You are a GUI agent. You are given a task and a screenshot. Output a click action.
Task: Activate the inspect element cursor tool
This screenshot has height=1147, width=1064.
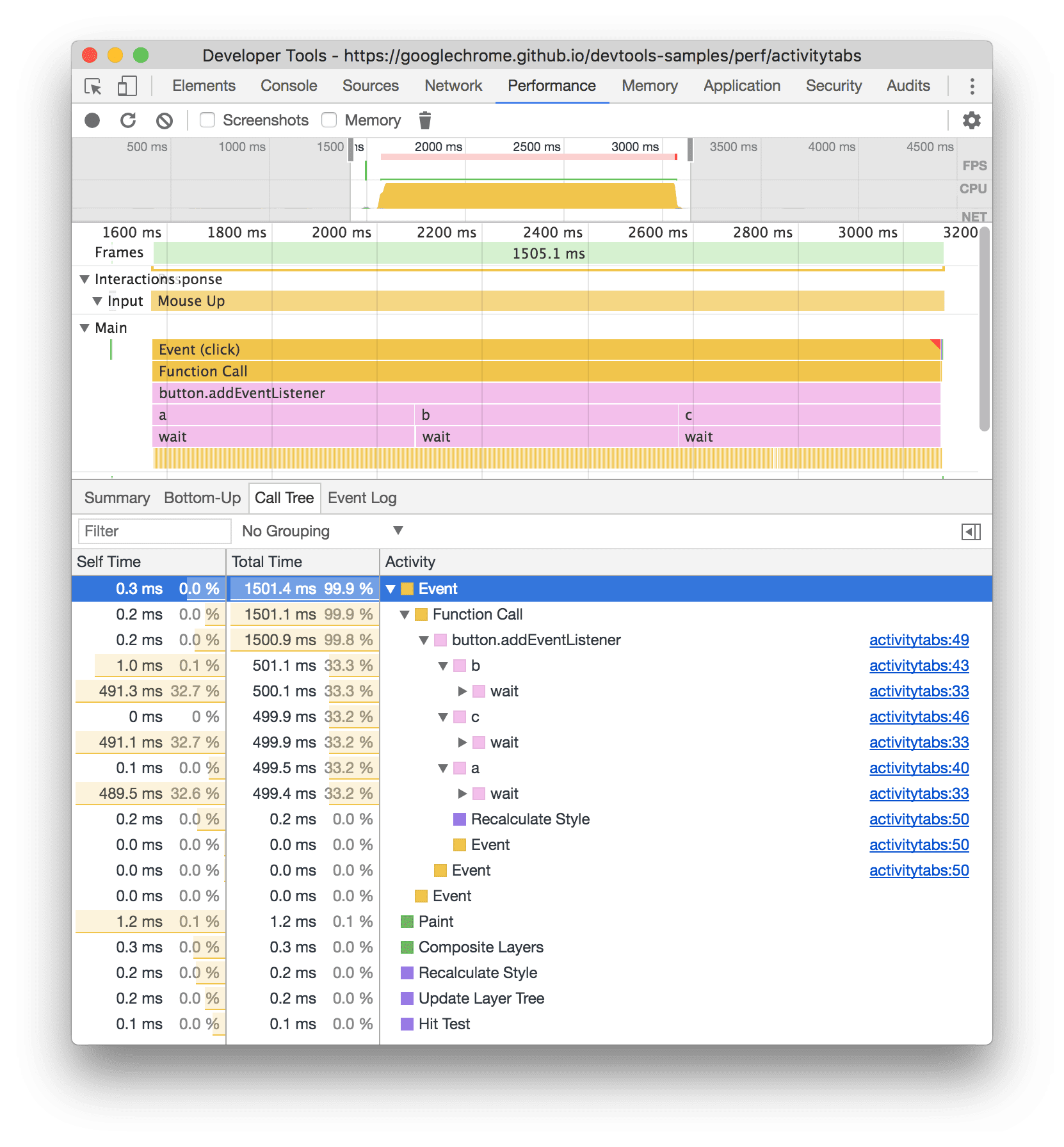(92, 85)
